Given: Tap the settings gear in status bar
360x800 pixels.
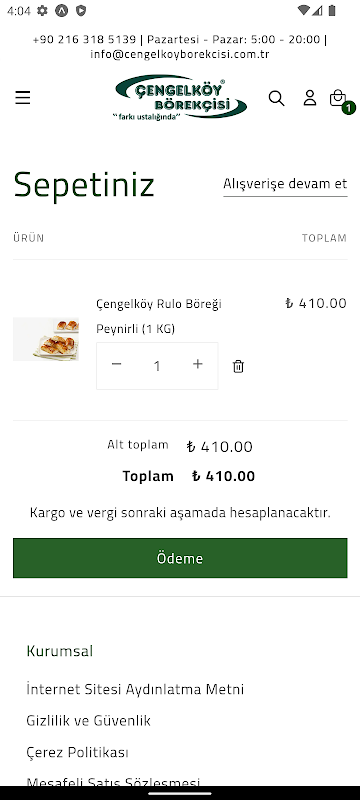Looking at the screenshot, I should click(x=42, y=11).
